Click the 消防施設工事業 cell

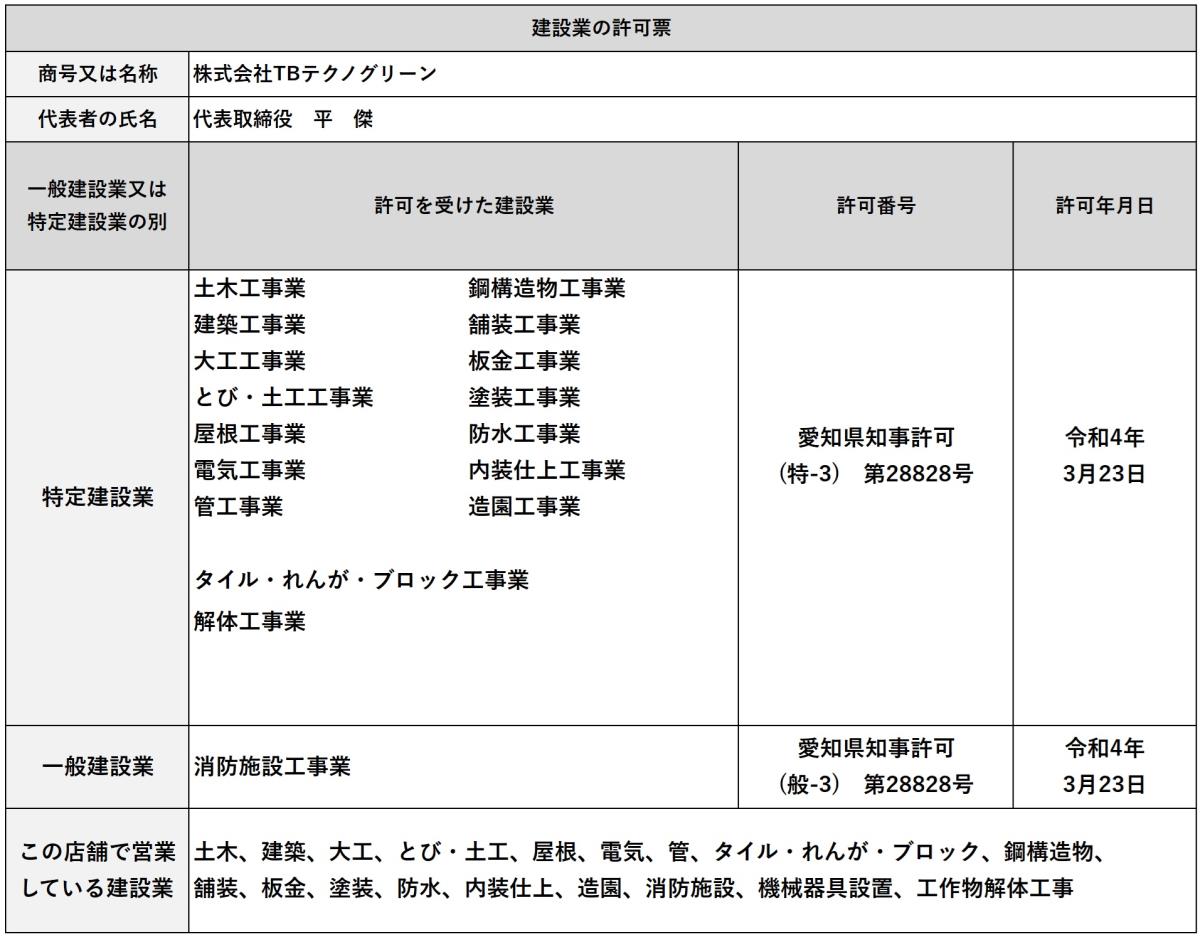[272, 767]
